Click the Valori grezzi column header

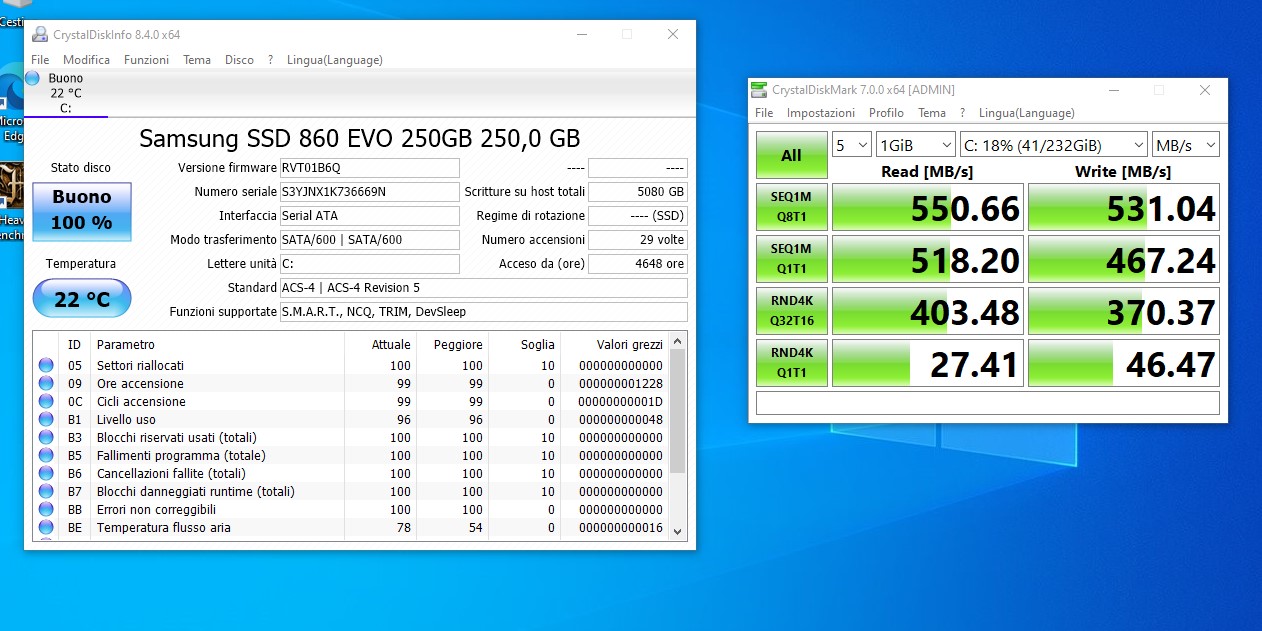(x=614, y=344)
